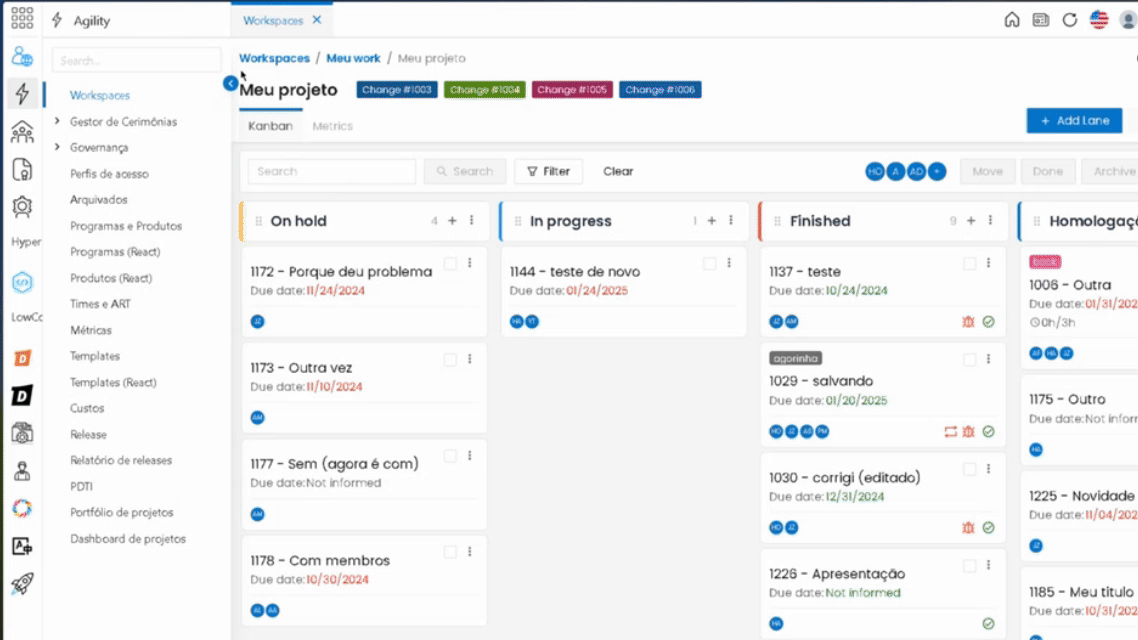Expand the Gestor de Cerimônias tree item
This screenshot has height=640, width=1138.
(57, 121)
